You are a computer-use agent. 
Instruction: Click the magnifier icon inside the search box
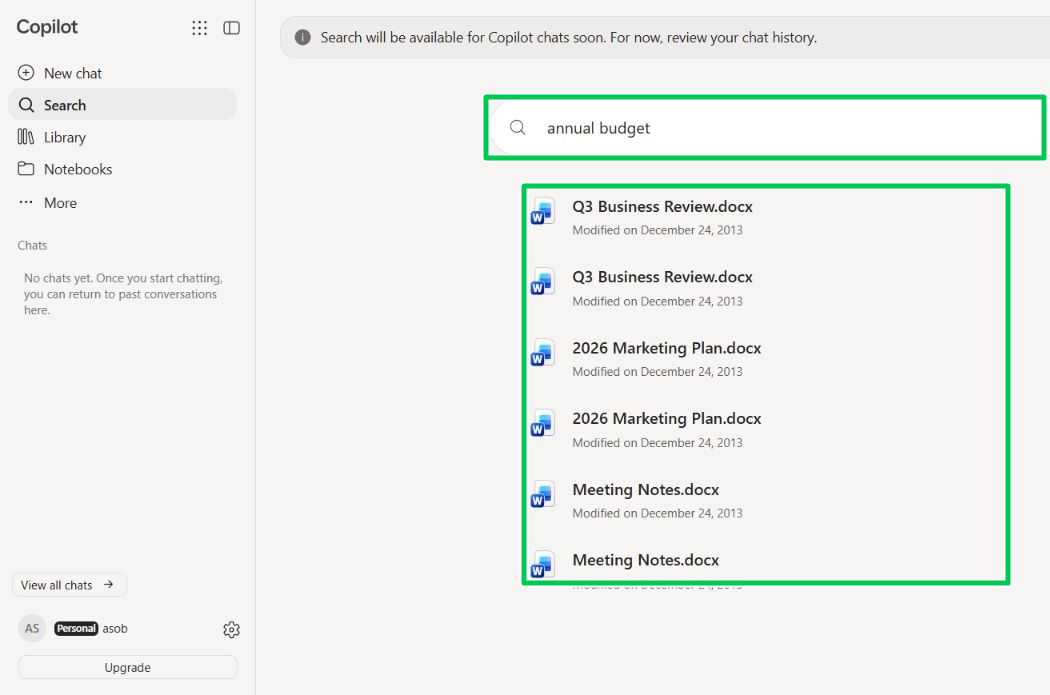click(x=518, y=127)
